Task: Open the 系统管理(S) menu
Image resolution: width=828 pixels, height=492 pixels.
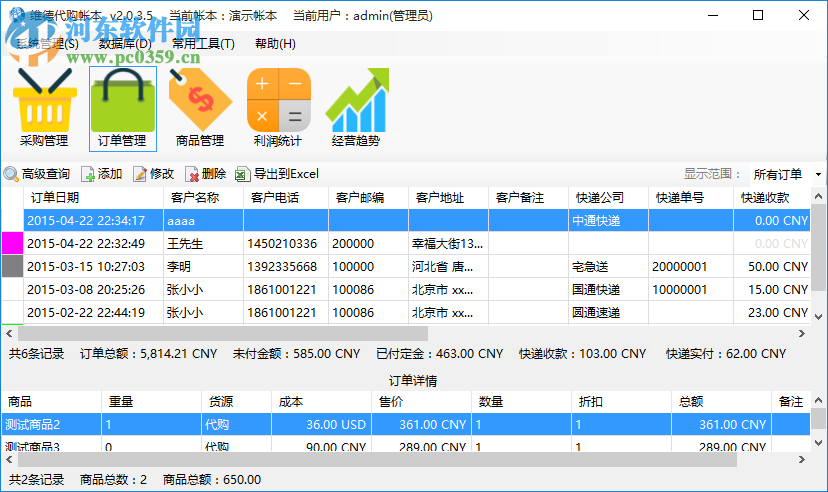Action: [48, 44]
